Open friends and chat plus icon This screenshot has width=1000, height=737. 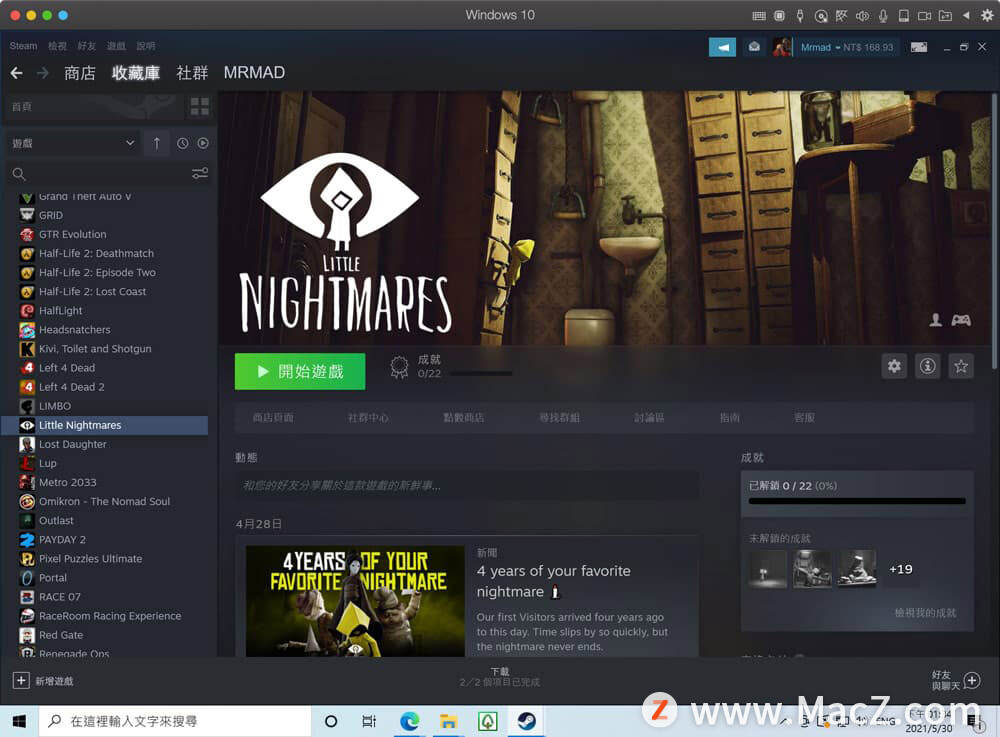click(x=972, y=680)
